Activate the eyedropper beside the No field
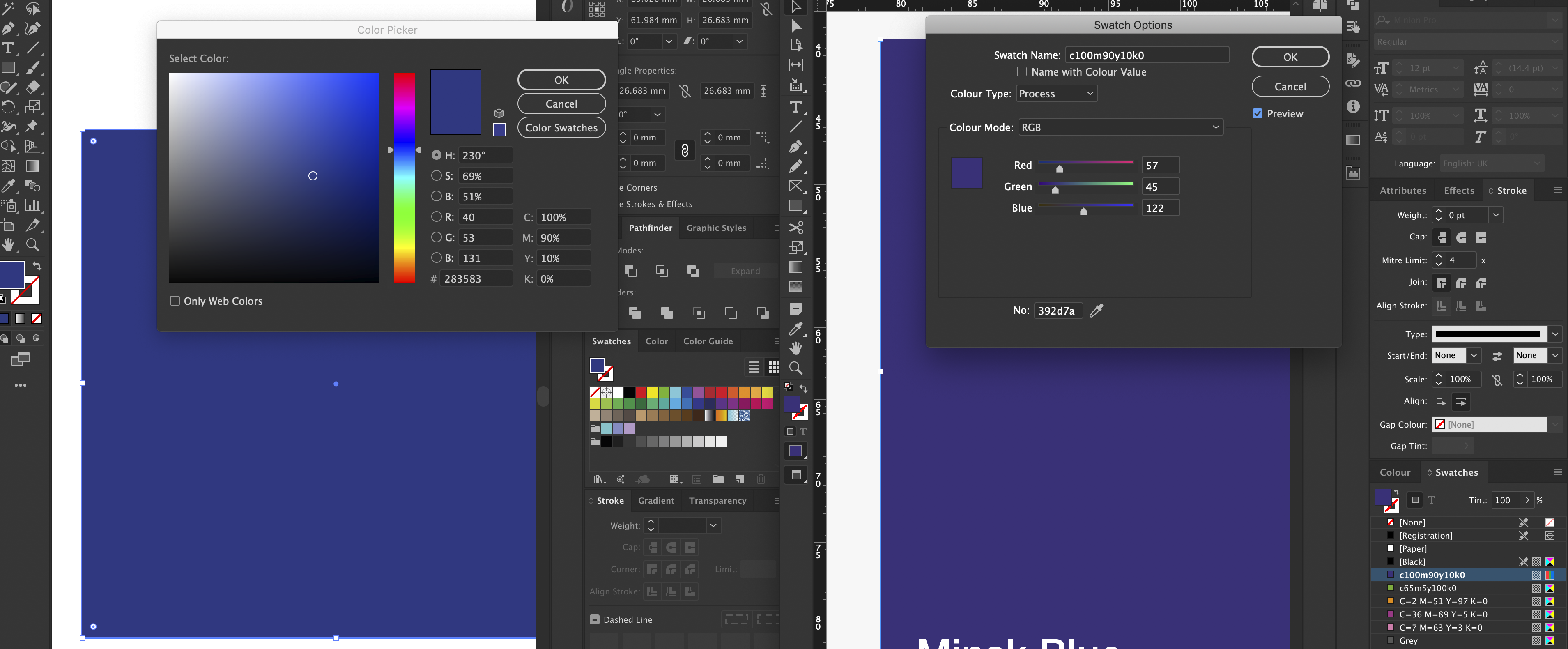Viewport: 1568px width, 649px height. 1097,311
